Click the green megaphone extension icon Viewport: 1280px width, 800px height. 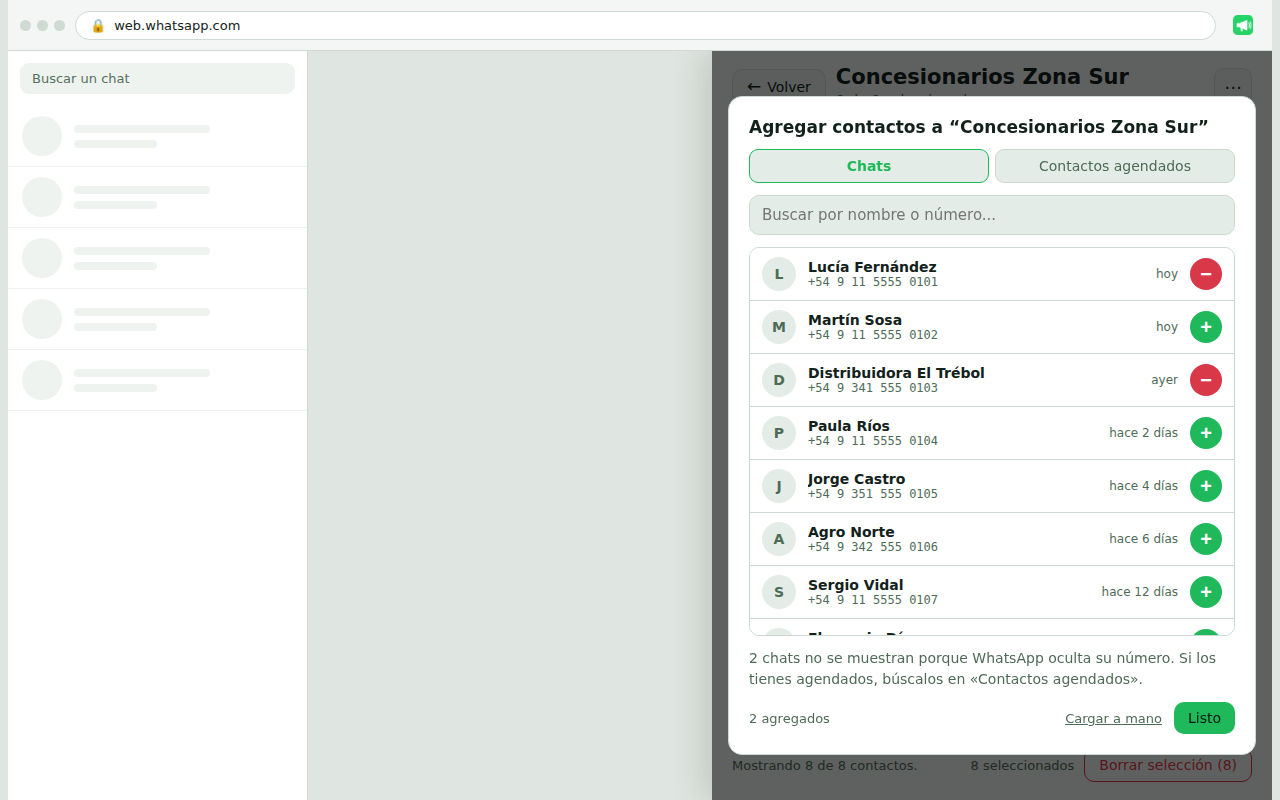(x=1243, y=25)
